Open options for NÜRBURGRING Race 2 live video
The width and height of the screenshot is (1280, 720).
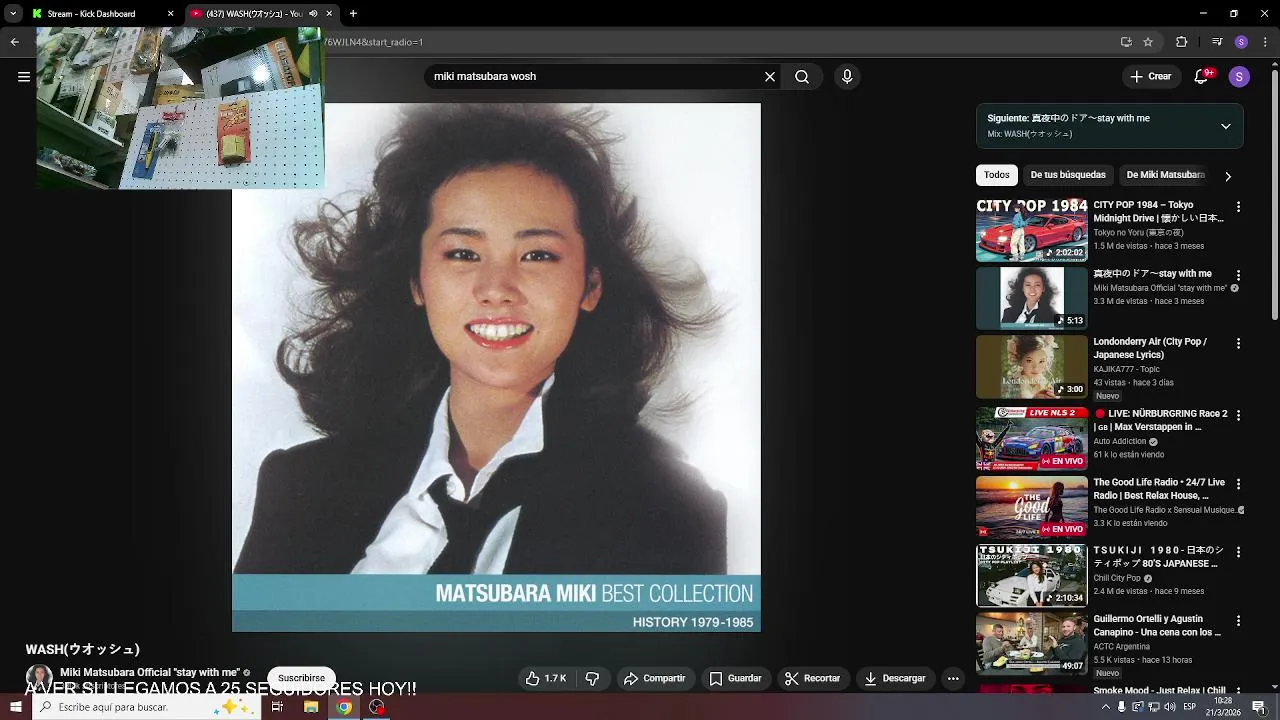point(1238,415)
